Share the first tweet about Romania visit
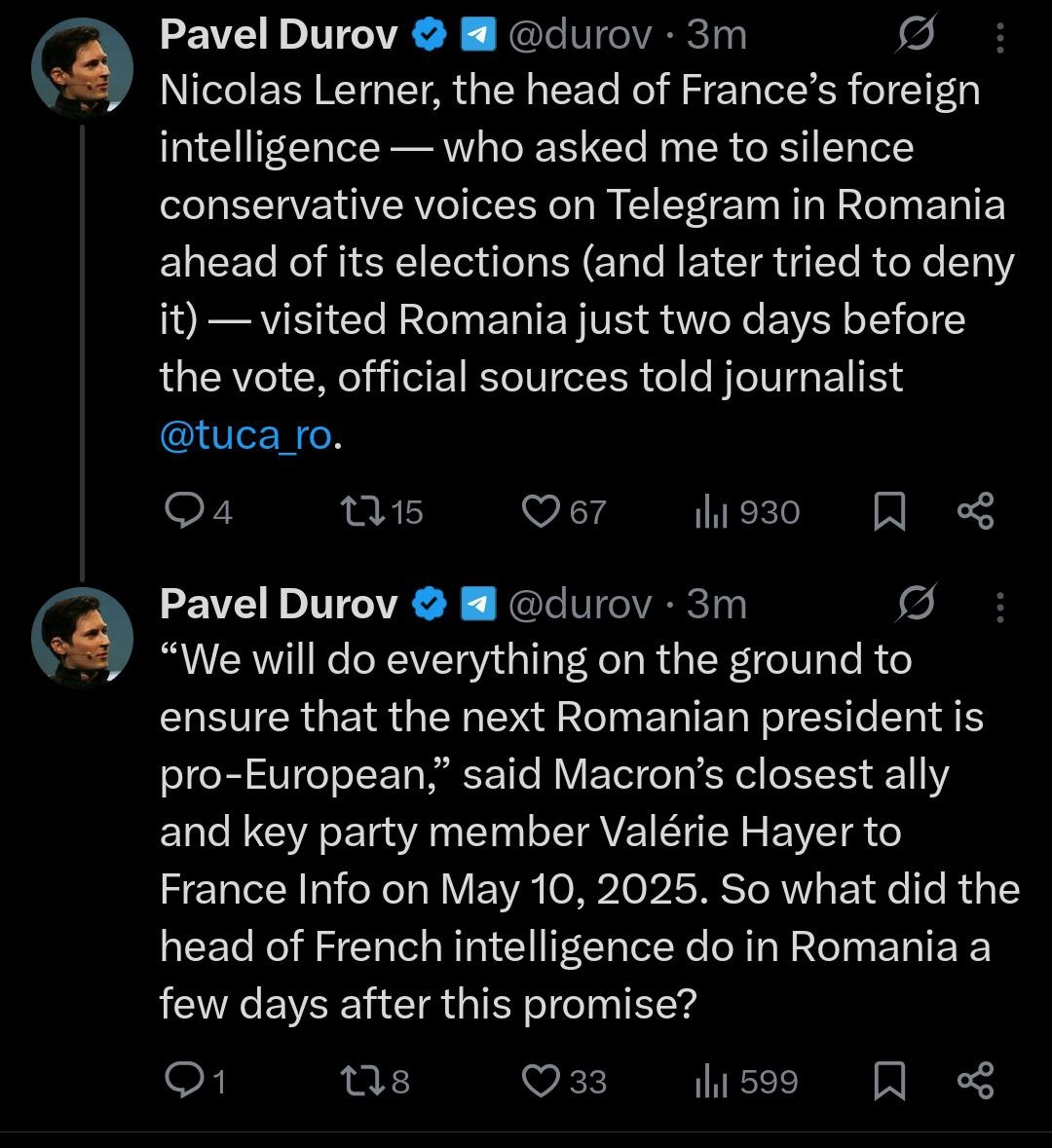 coord(975,511)
